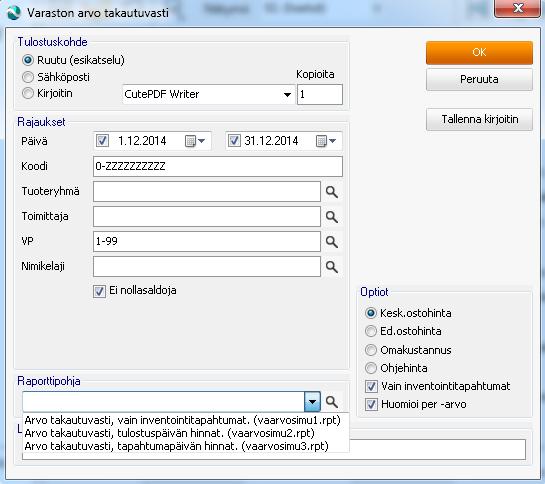Image resolution: width=545 pixels, height=484 pixels.
Task: Click the VP field search magnifier
Action: click(332, 242)
